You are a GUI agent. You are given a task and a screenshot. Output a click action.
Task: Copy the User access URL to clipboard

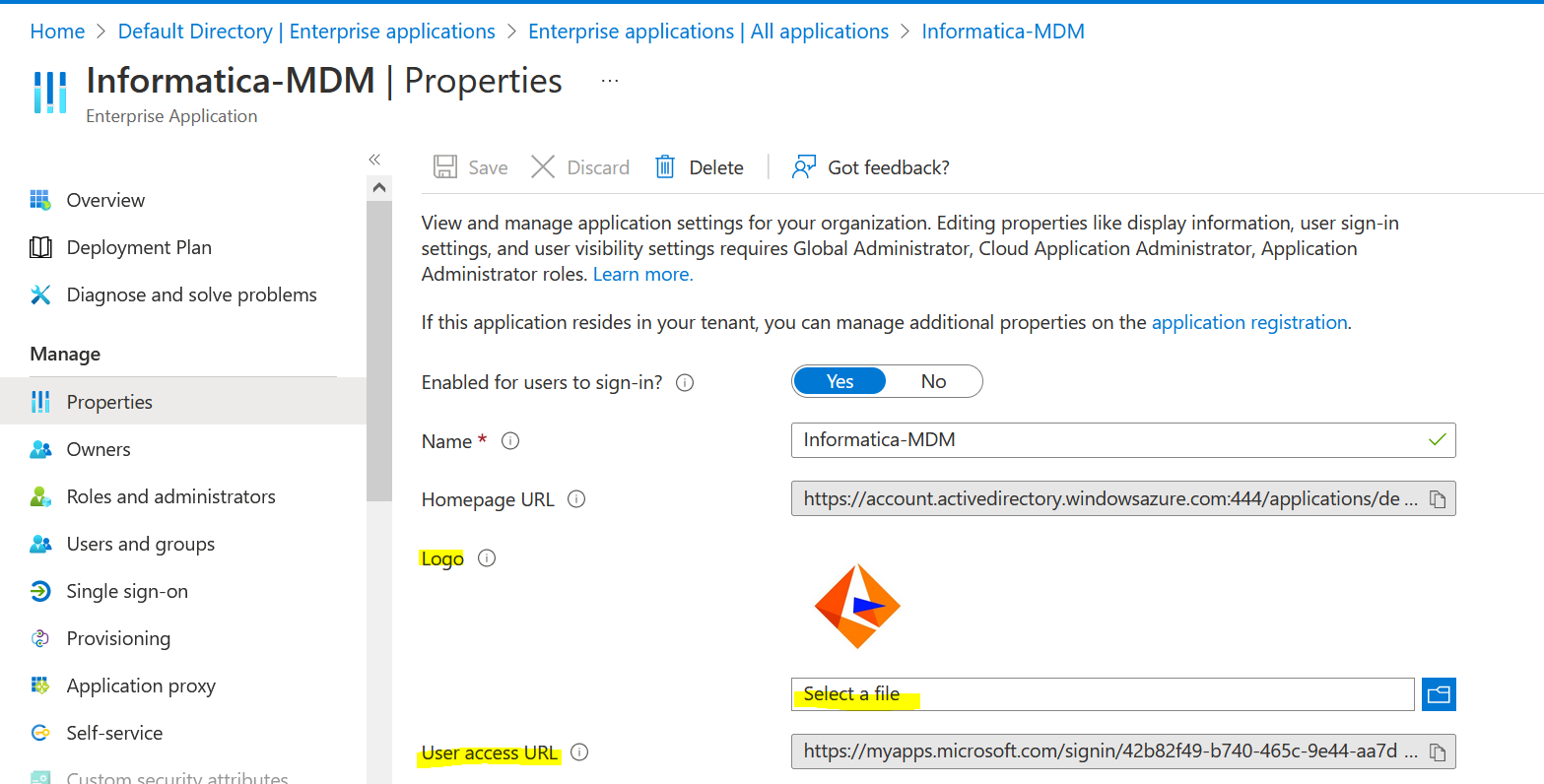coord(1438,752)
